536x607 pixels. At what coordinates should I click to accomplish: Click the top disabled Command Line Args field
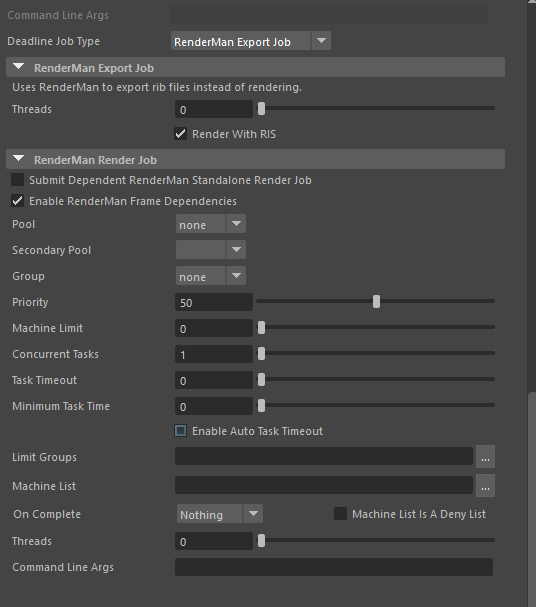pos(329,15)
